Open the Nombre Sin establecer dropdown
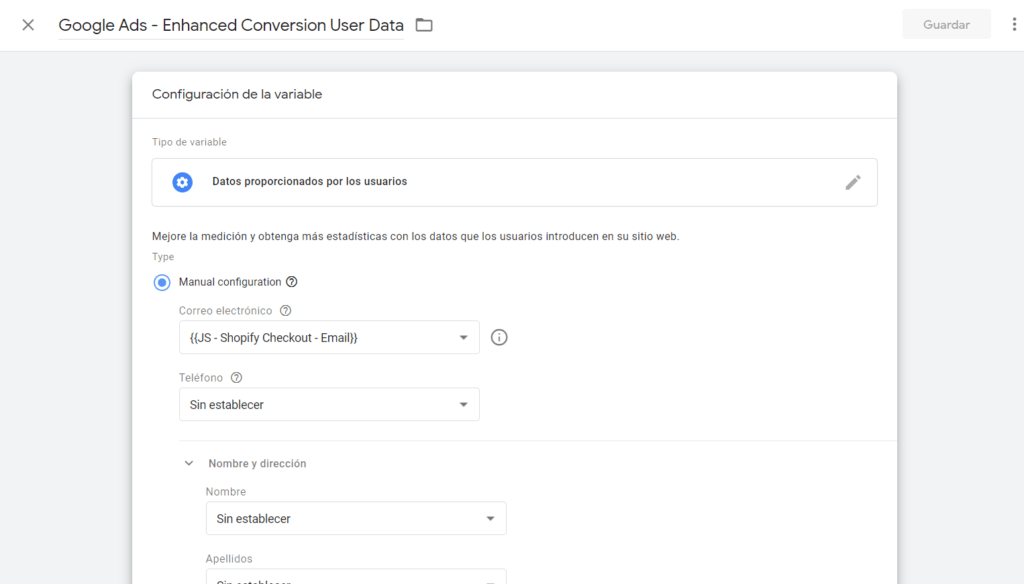1024x584 pixels. point(356,518)
